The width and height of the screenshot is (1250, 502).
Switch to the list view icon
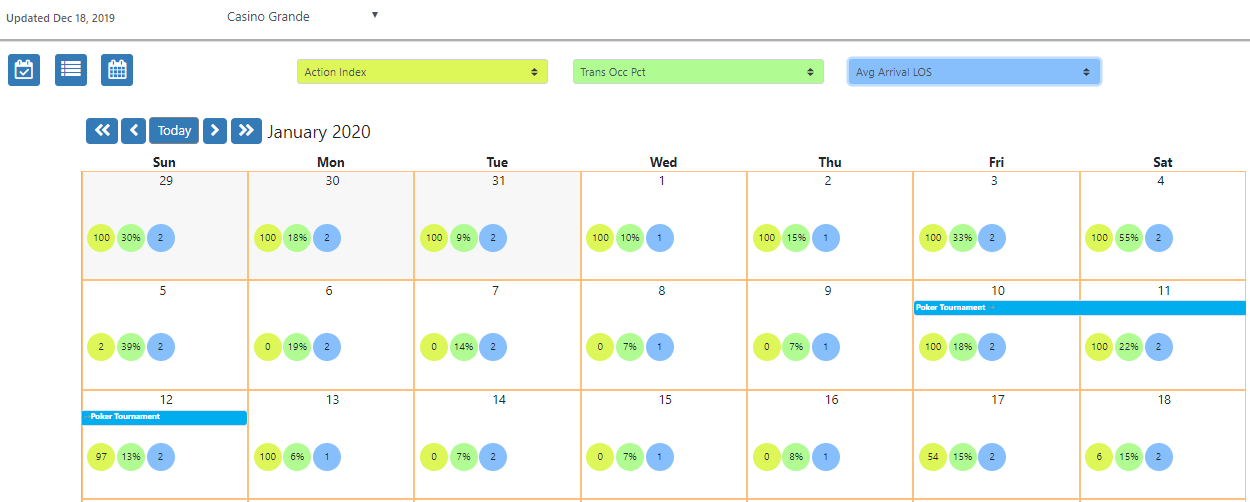[71, 70]
